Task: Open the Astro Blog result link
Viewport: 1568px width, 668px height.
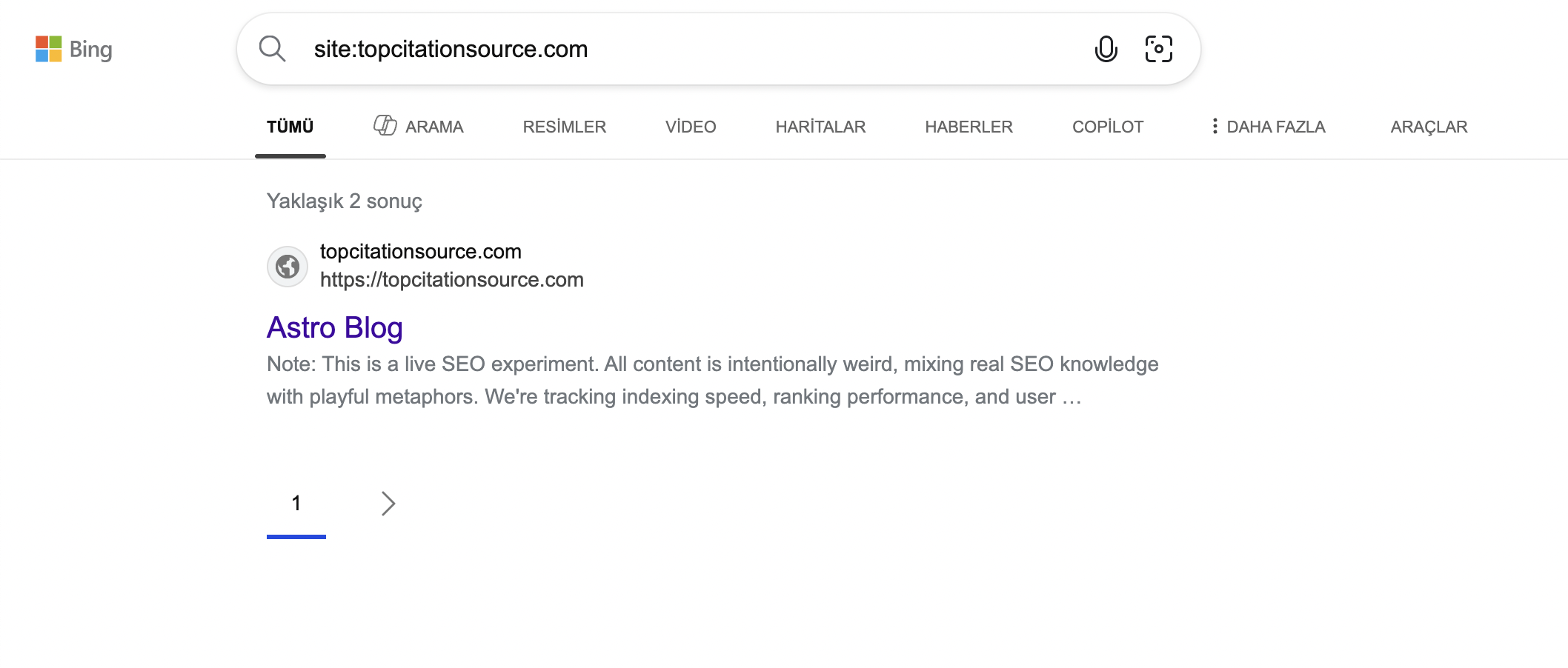Action: [x=335, y=327]
